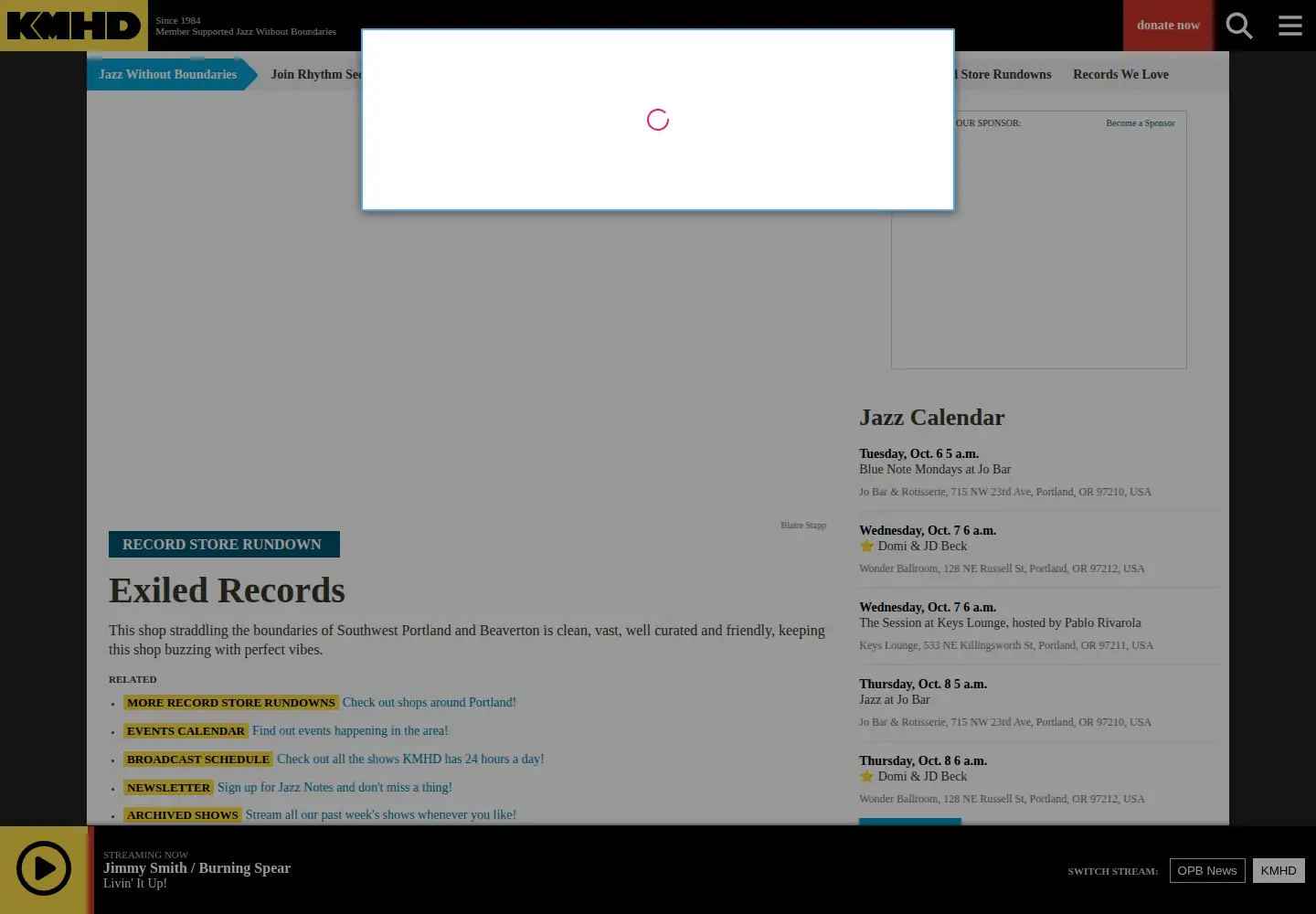
Task: Open the search magnifier icon
Action: coord(1239,26)
